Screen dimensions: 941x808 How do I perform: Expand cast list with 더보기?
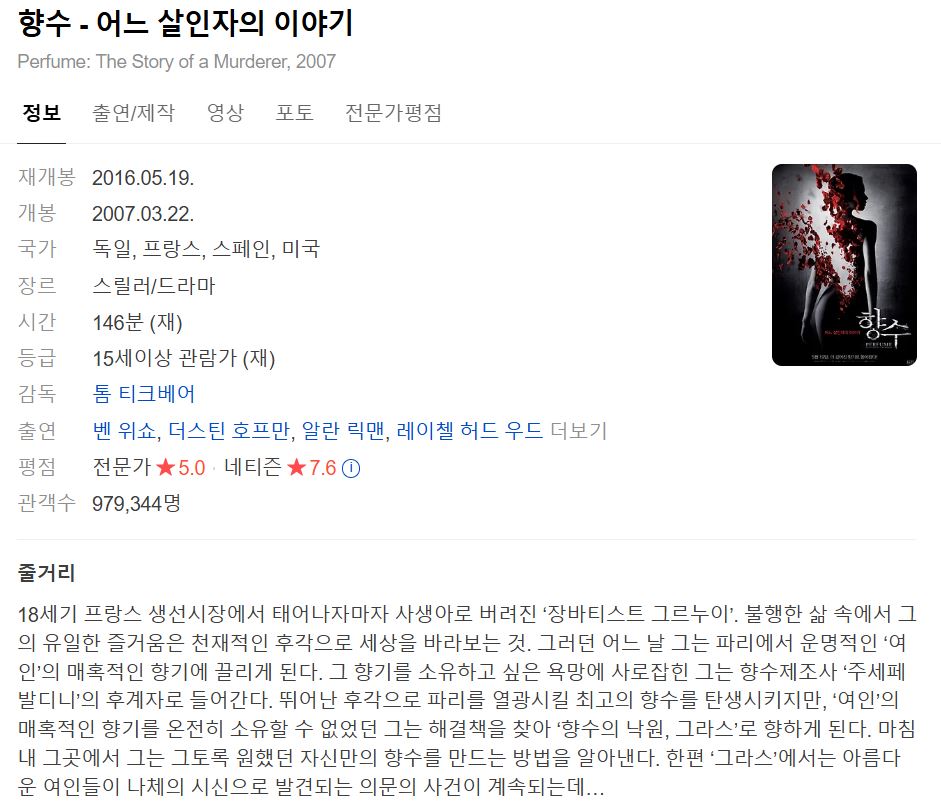tap(579, 430)
